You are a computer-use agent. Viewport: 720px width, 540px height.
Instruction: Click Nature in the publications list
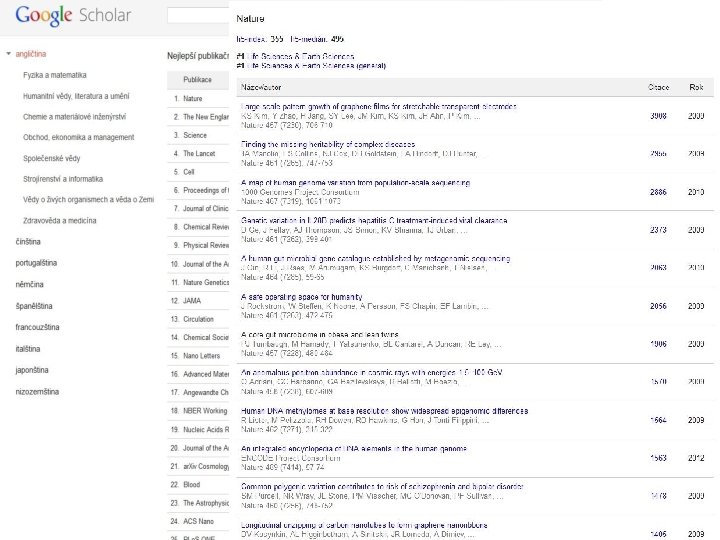click(x=192, y=99)
